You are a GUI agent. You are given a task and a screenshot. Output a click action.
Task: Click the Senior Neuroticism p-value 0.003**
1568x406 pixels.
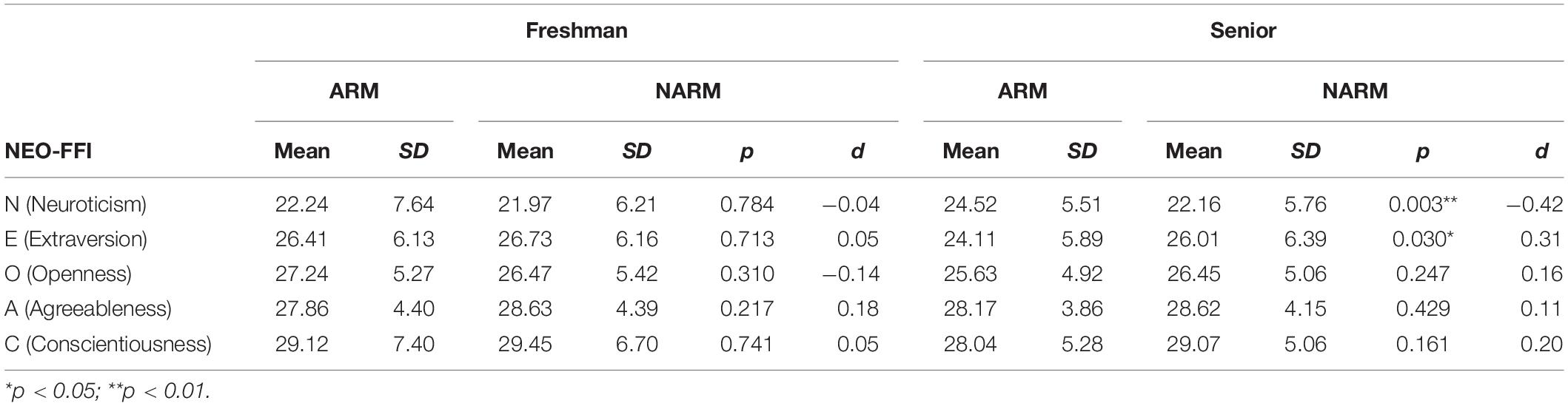(x=1422, y=204)
